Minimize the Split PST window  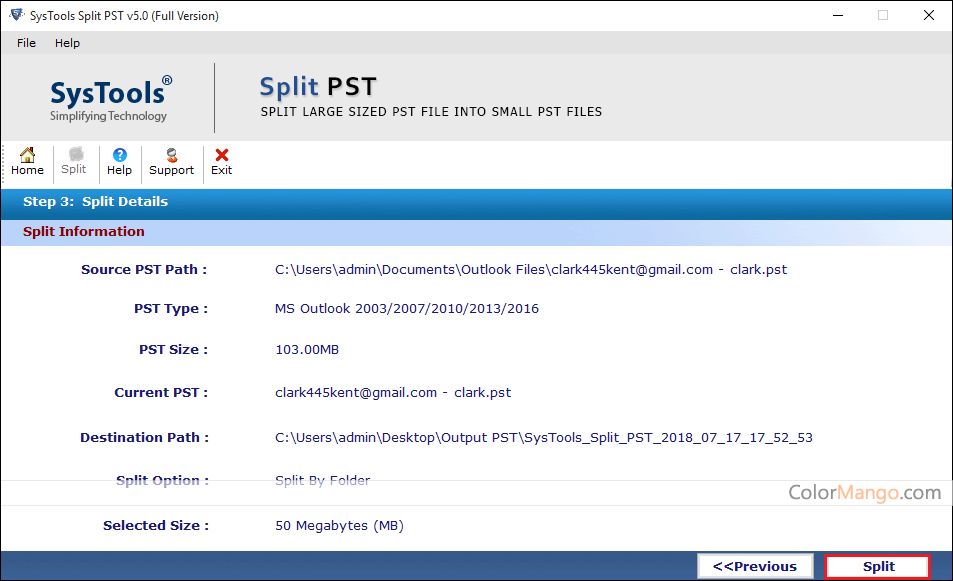click(836, 15)
